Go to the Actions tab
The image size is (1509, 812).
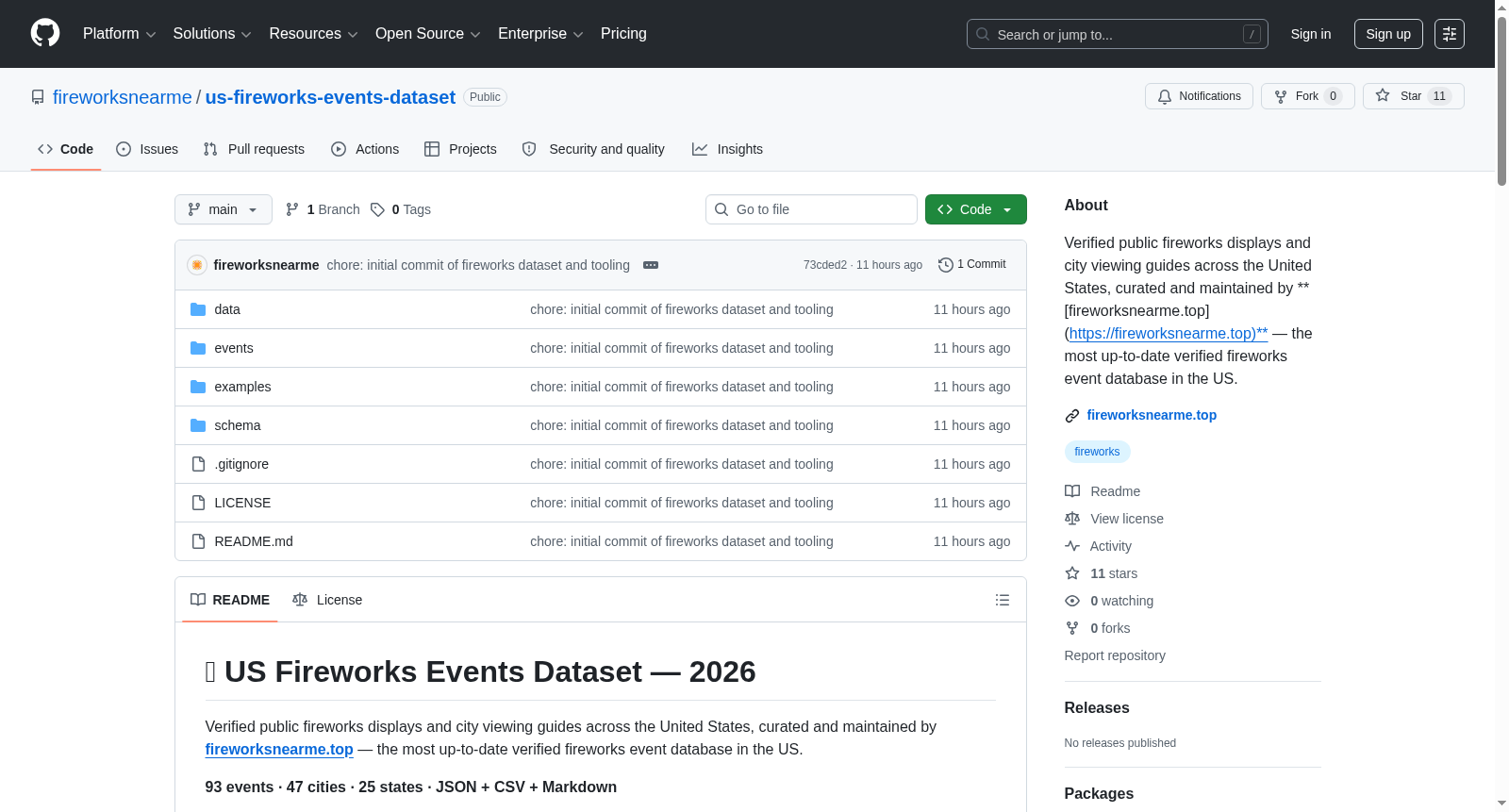coord(365,149)
